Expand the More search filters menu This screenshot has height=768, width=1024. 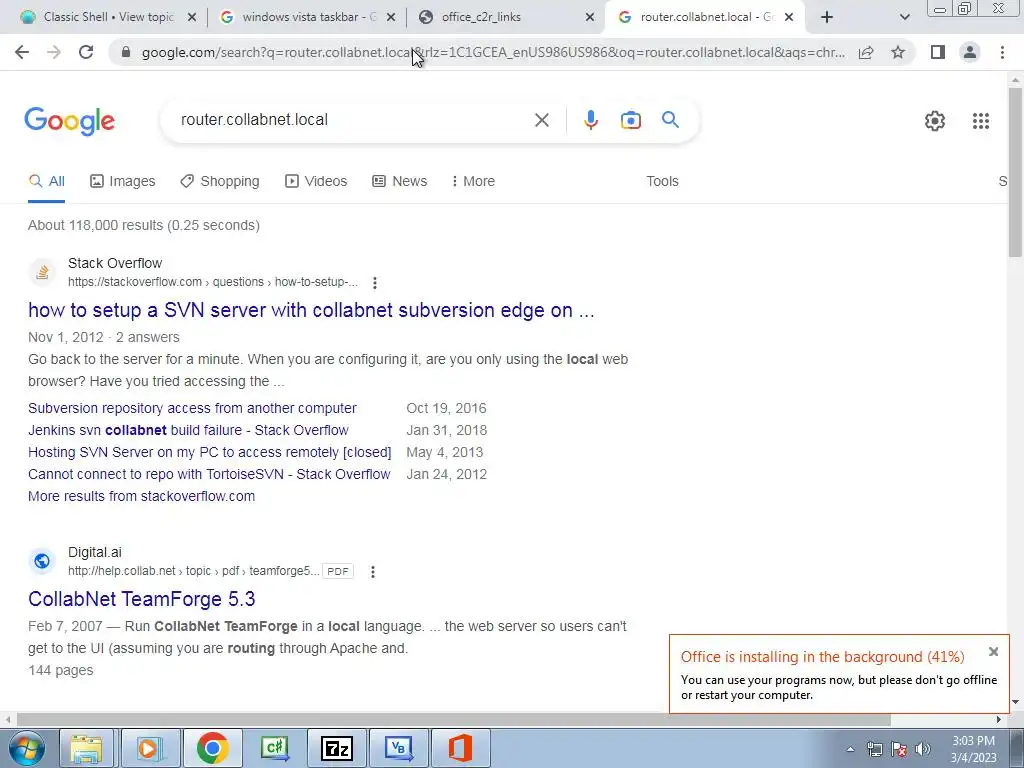473,181
